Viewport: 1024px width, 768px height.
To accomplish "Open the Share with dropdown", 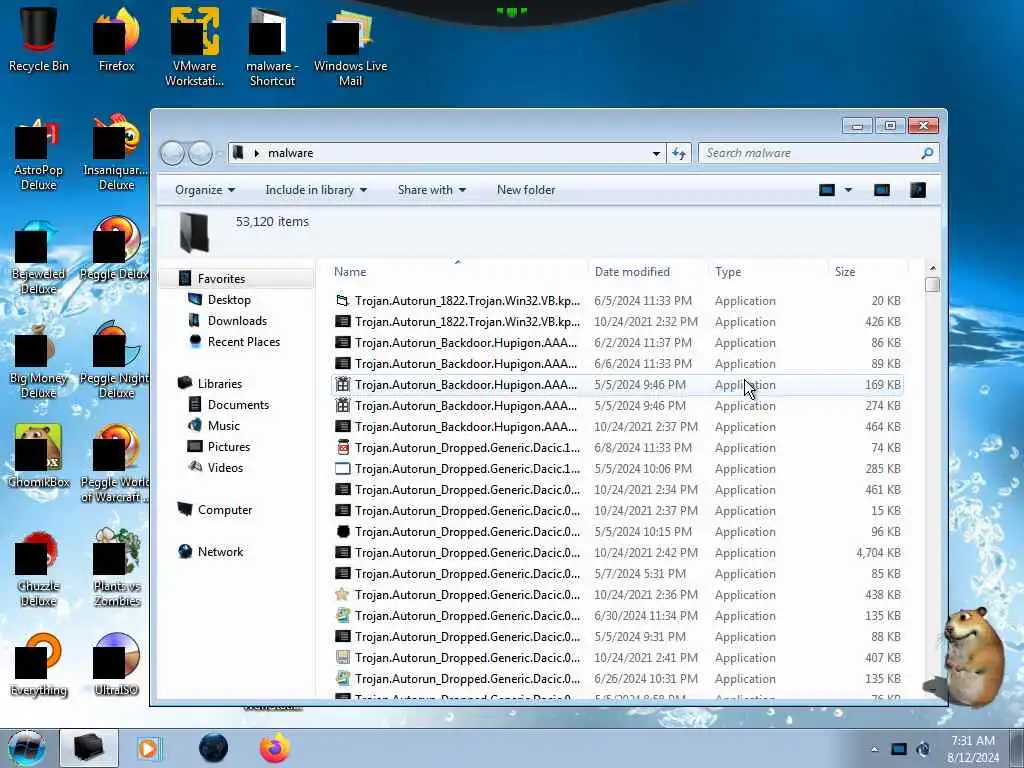I will tap(432, 190).
